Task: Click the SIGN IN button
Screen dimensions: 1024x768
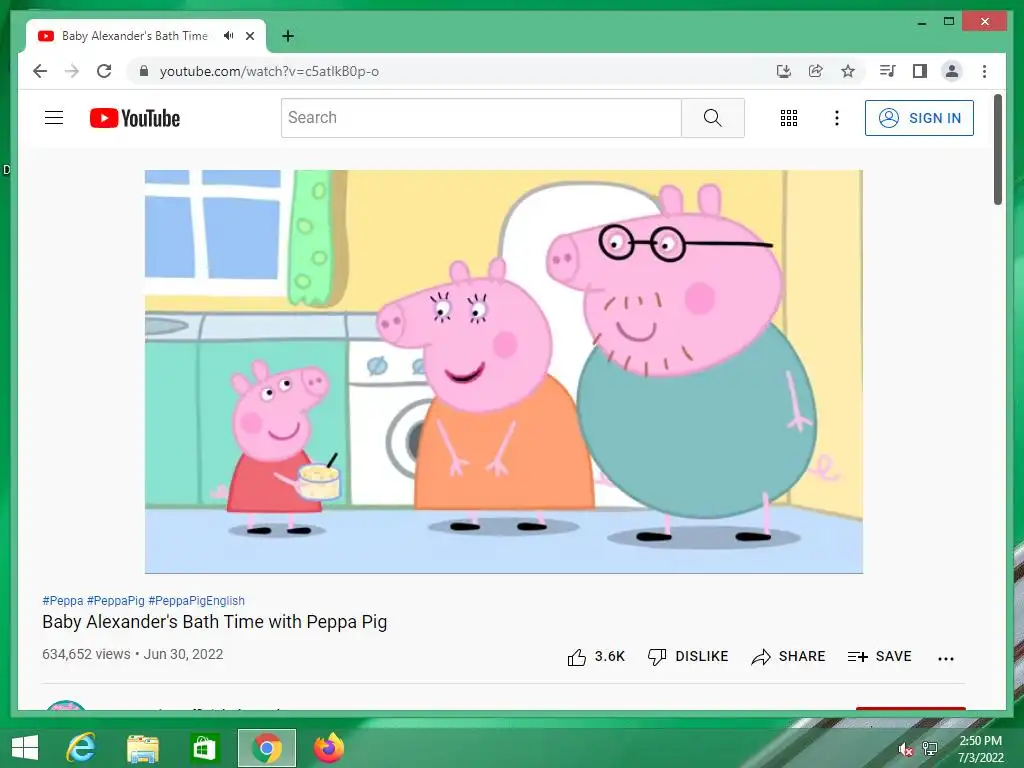Action: 919,118
